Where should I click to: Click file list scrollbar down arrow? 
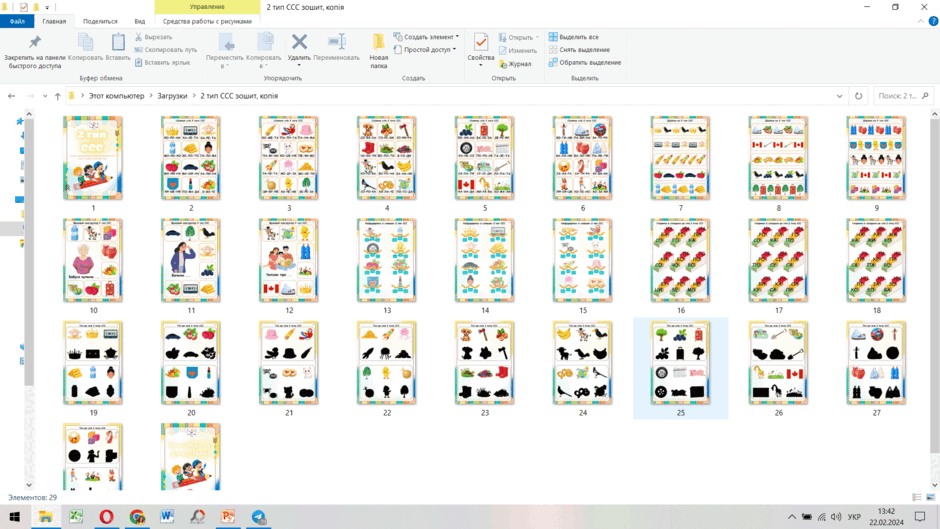click(x=934, y=485)
